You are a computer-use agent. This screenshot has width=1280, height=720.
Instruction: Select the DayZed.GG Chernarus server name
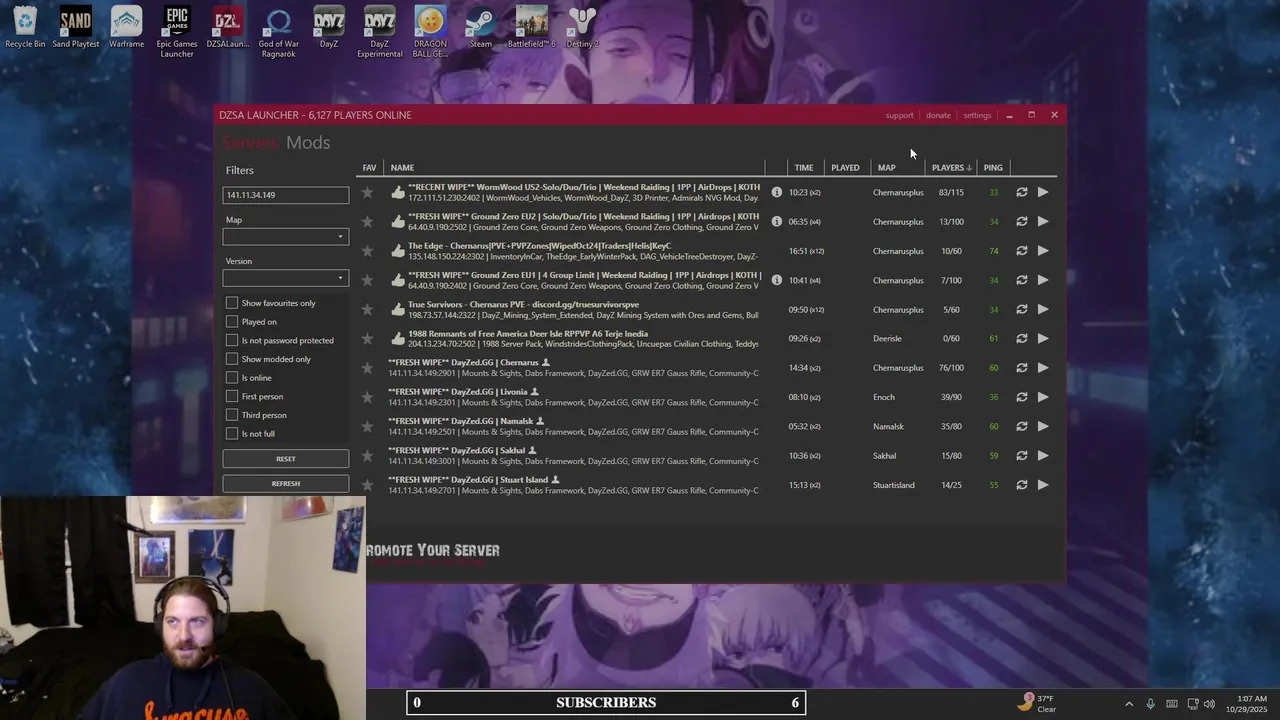point(463,363)
